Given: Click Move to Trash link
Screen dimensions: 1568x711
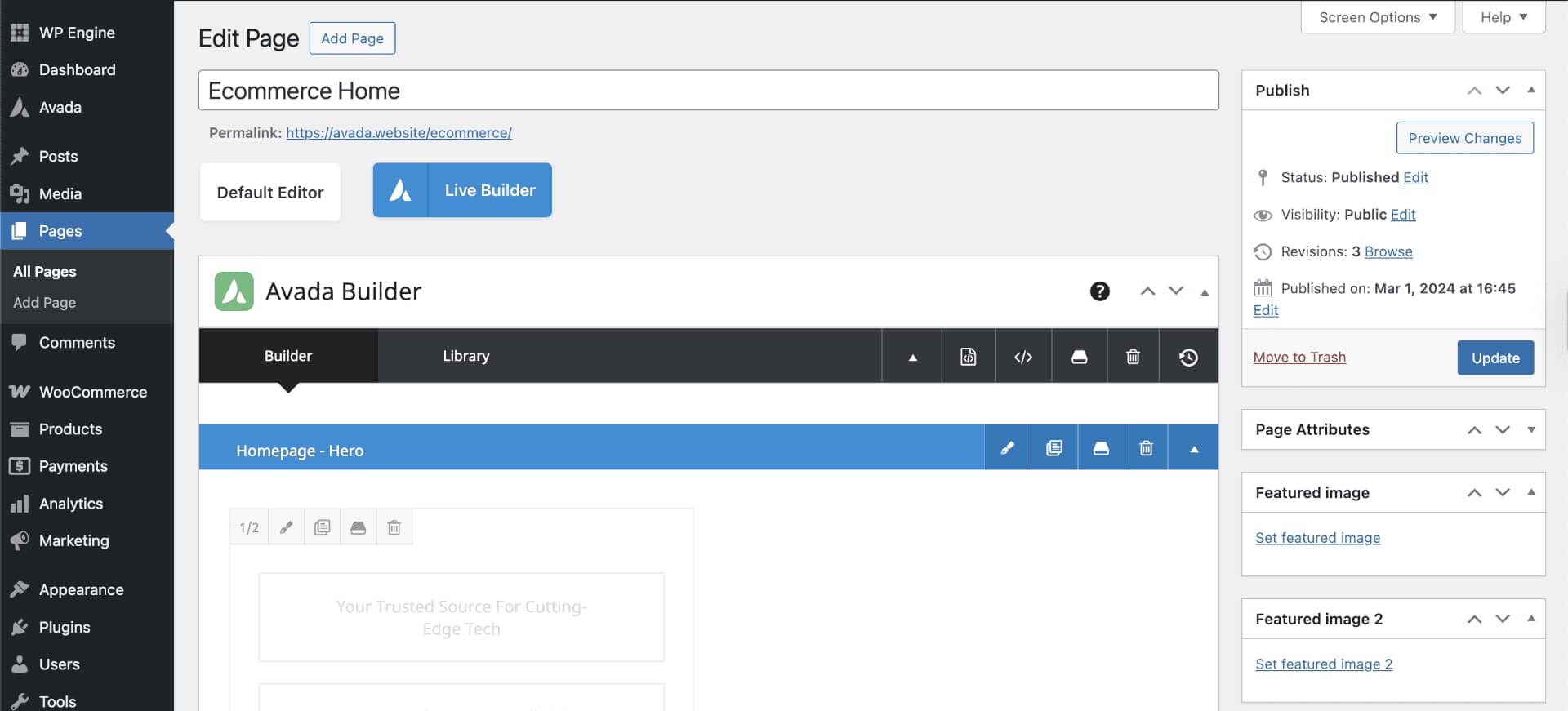Looking at the screenshot, I should point(1299,357).
